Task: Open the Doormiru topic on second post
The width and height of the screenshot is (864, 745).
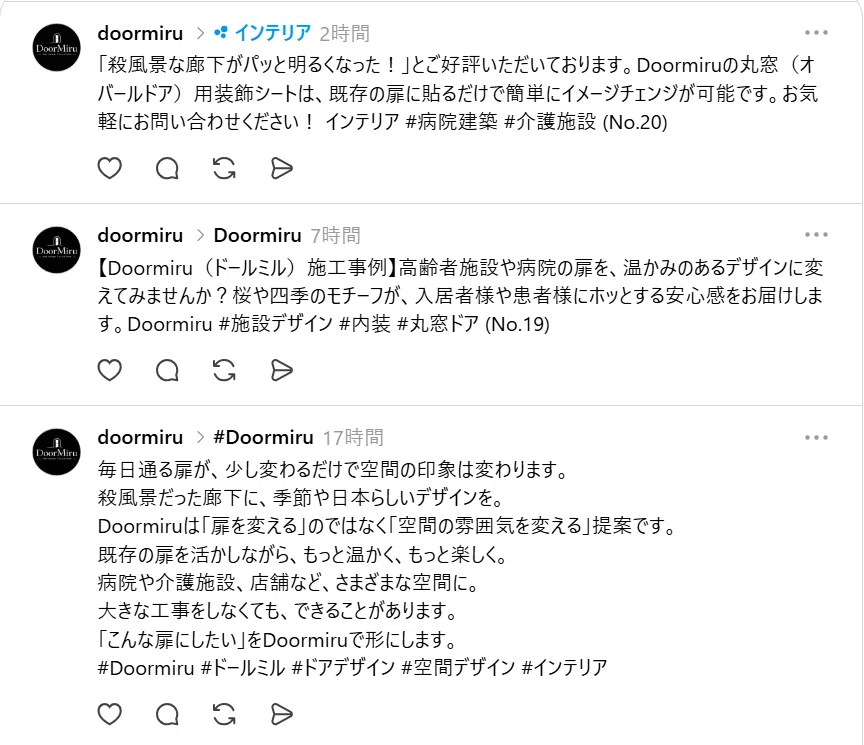Action: tap(257, 235)
